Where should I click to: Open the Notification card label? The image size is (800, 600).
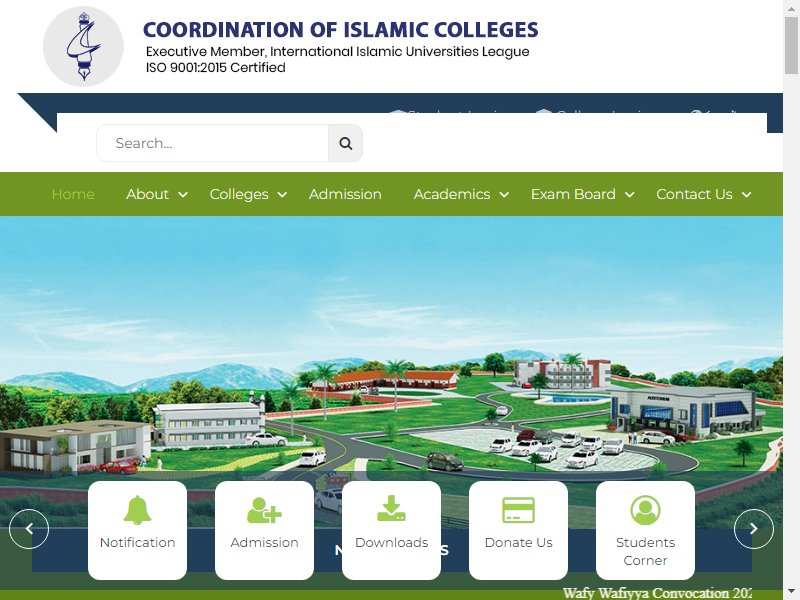(137, 542)
